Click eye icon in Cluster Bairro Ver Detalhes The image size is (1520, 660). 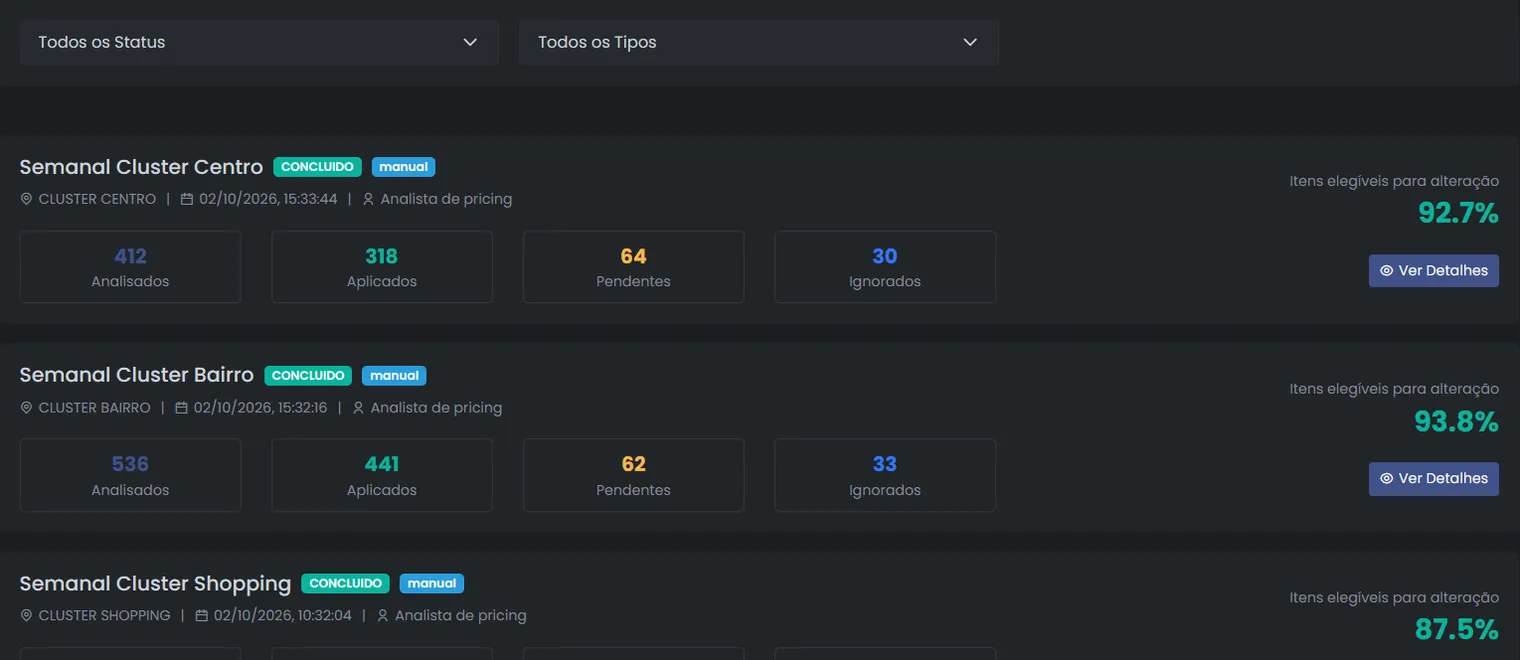1386,479
